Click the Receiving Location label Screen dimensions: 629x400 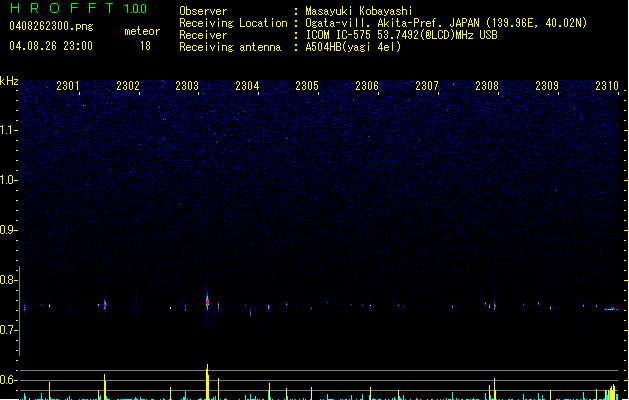pyautogui.click(x=233, y=23)
